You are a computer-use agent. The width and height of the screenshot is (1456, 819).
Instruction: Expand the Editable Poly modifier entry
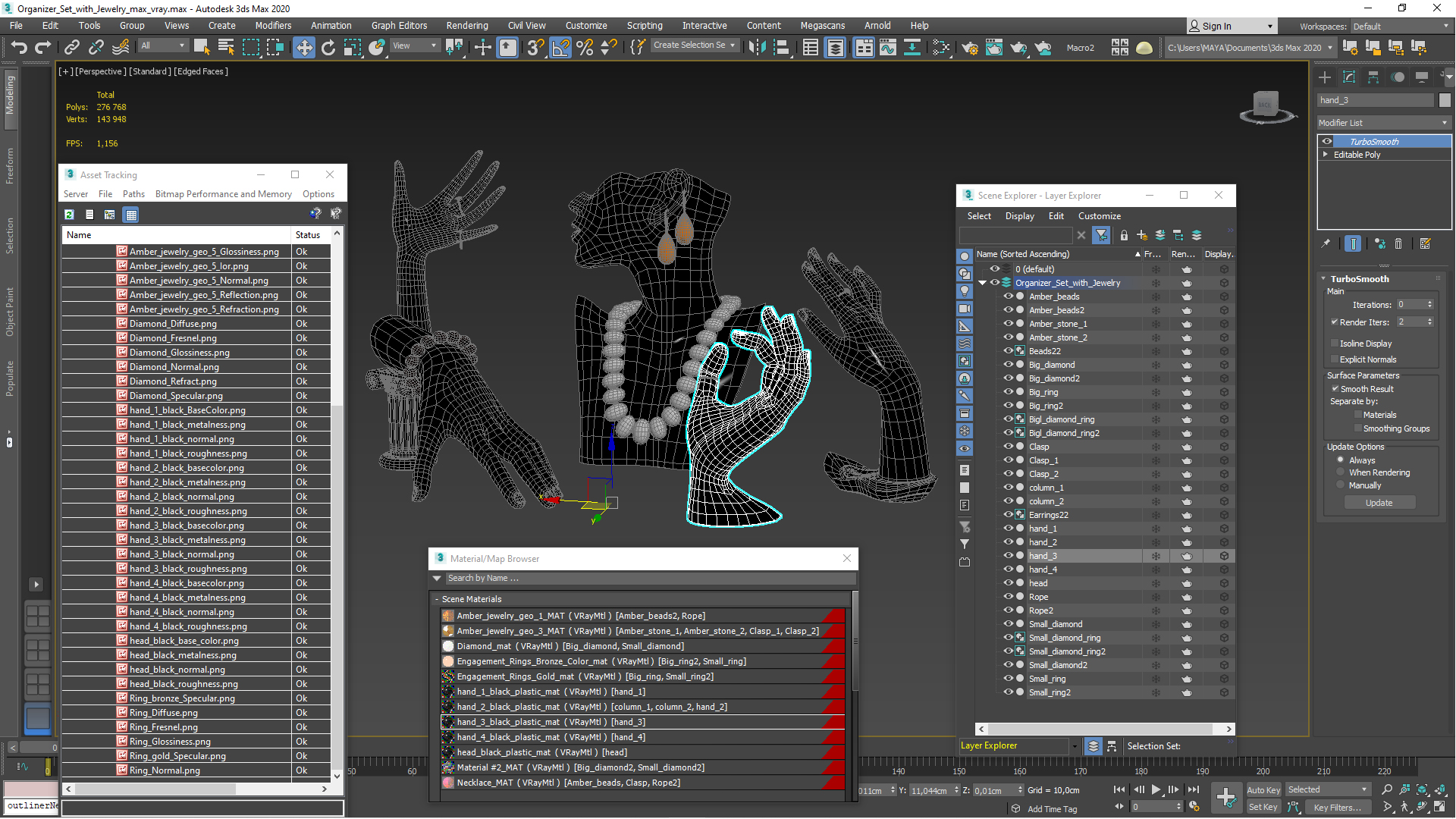(x=1326, y=155)
